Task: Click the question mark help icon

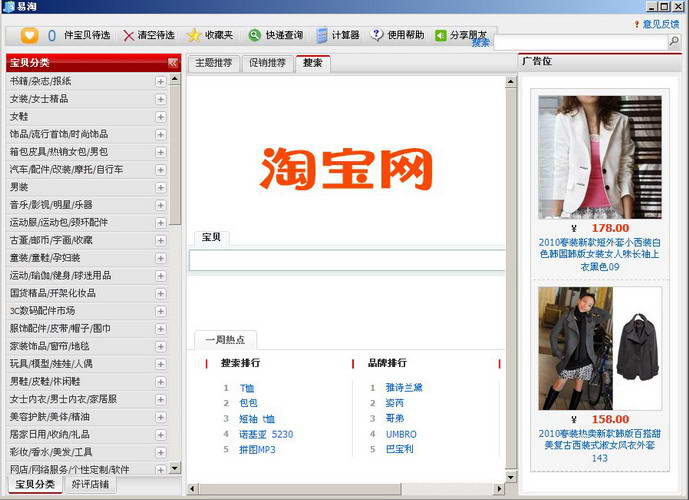Action: 377,35
